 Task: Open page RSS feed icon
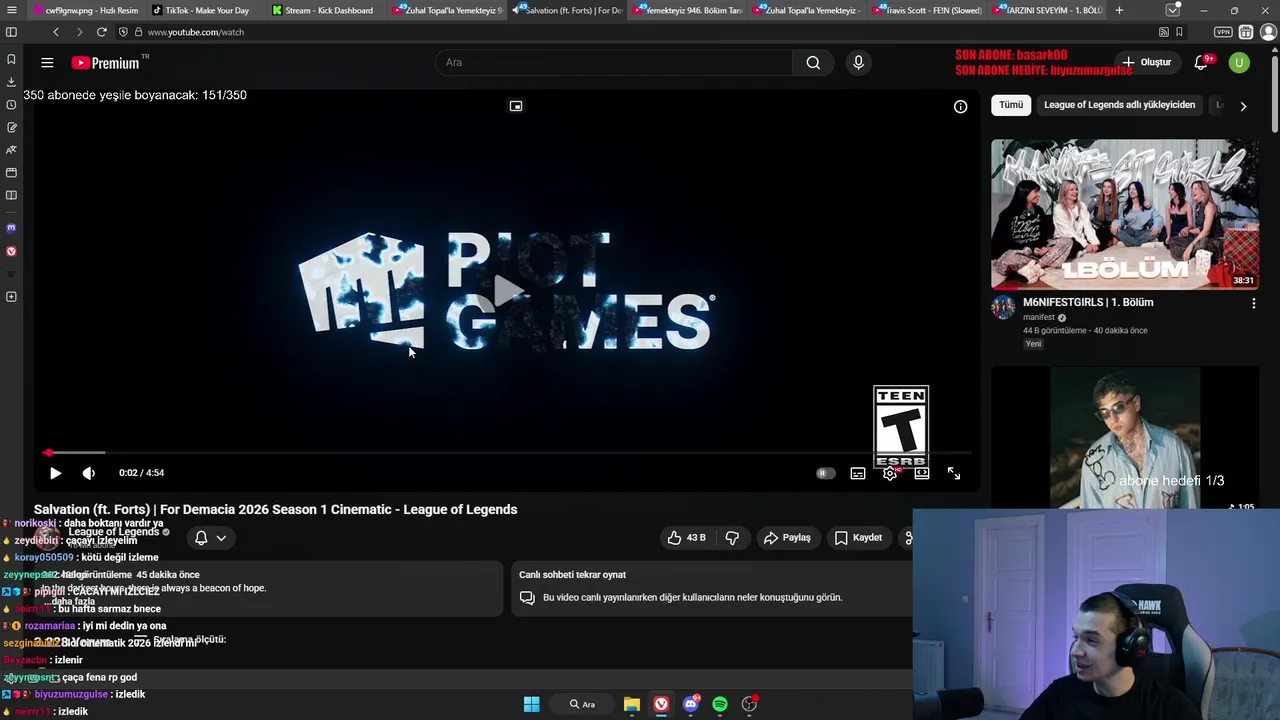coord(1164,32)
